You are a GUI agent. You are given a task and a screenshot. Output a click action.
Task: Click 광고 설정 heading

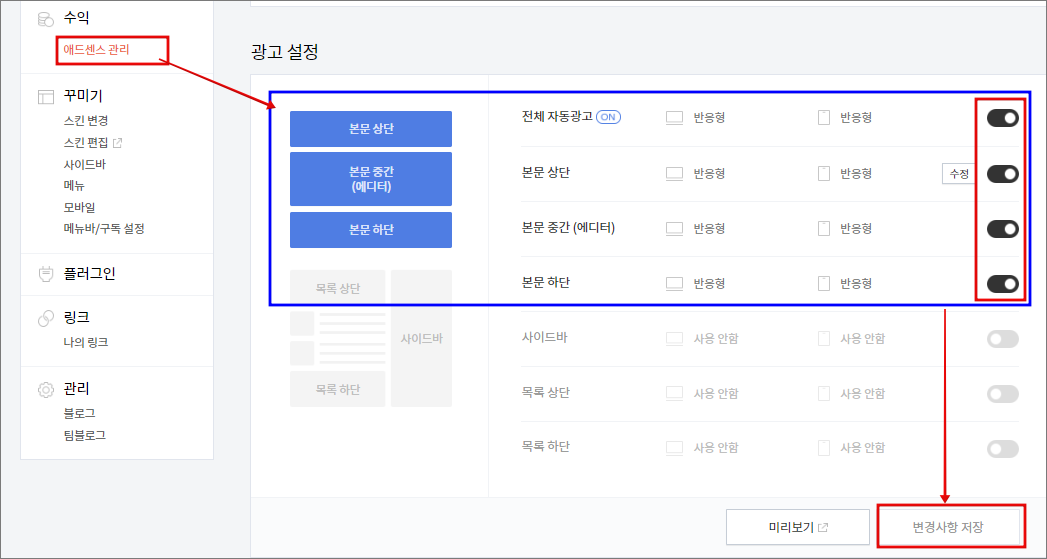(284, 52)
